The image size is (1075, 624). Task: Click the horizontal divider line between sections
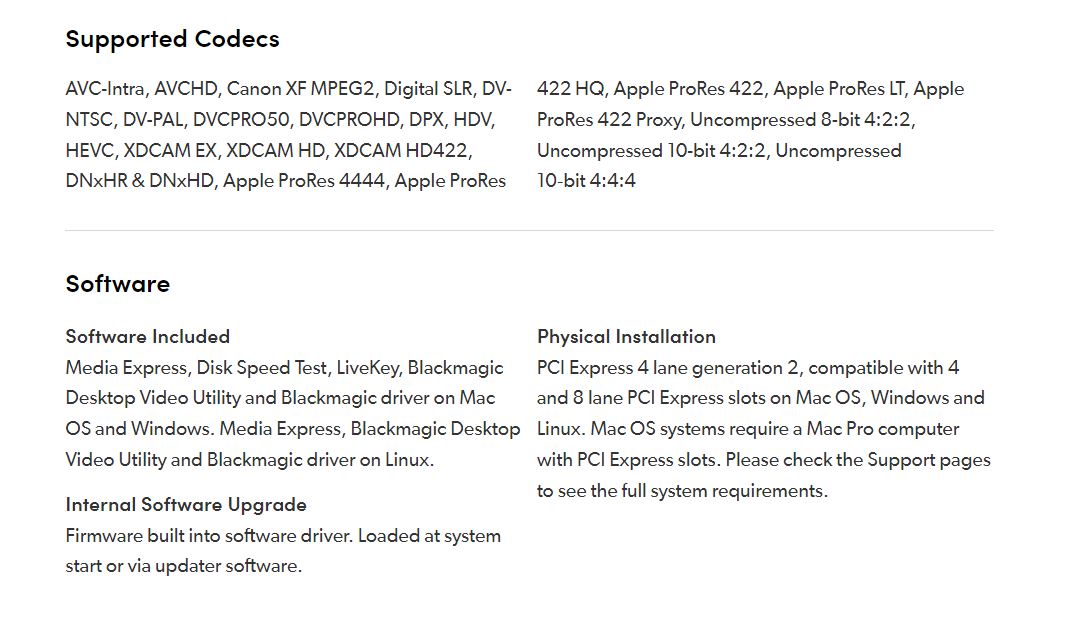click(529, 230)
